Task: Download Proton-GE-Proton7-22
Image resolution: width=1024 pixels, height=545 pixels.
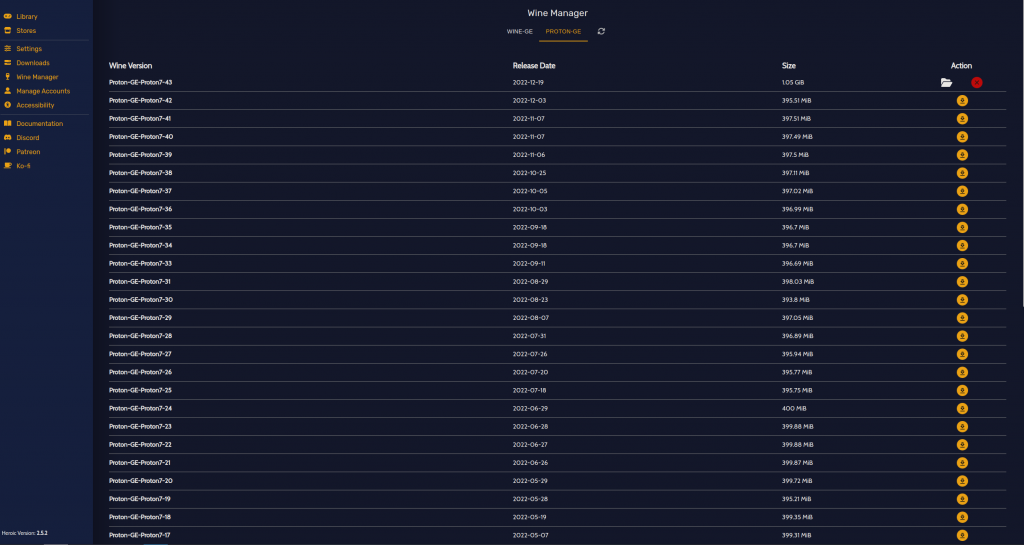Action: tap(962, 444)
